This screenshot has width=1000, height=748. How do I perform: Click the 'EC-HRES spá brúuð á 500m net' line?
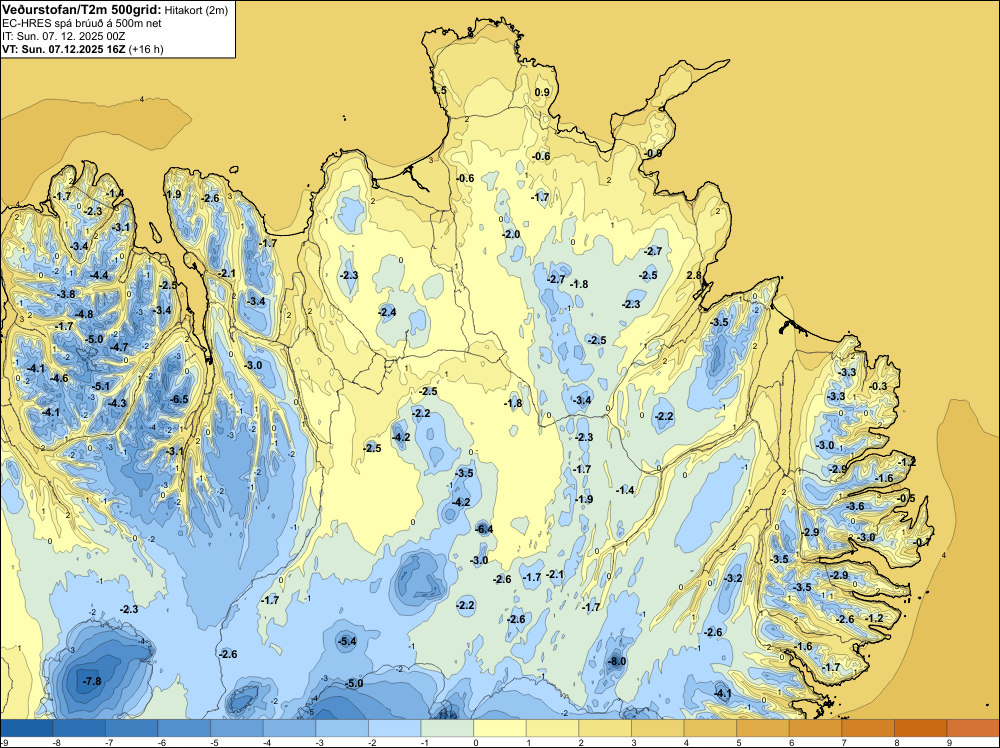pos(82,24)
